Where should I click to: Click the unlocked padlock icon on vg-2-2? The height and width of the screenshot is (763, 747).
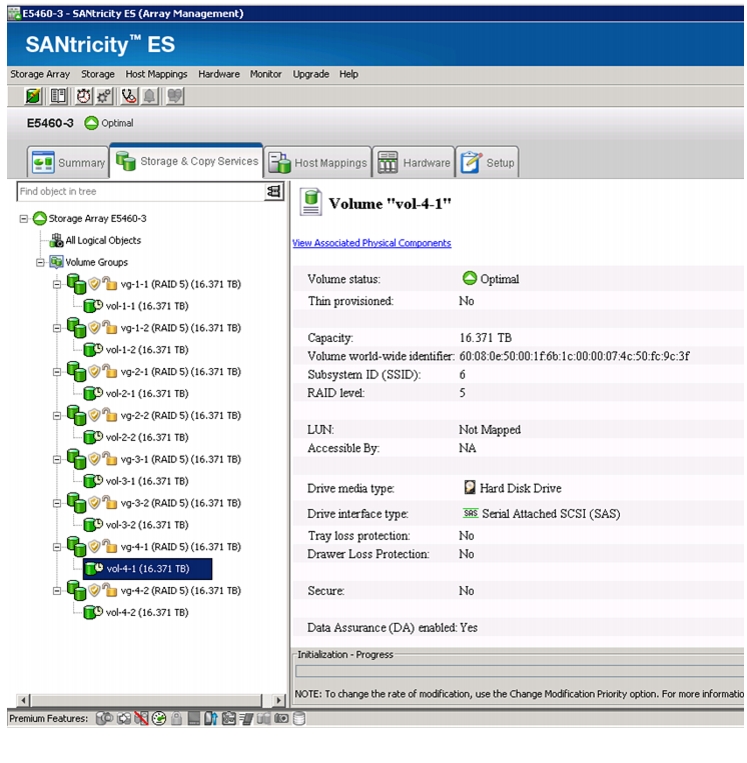point(110,414)
